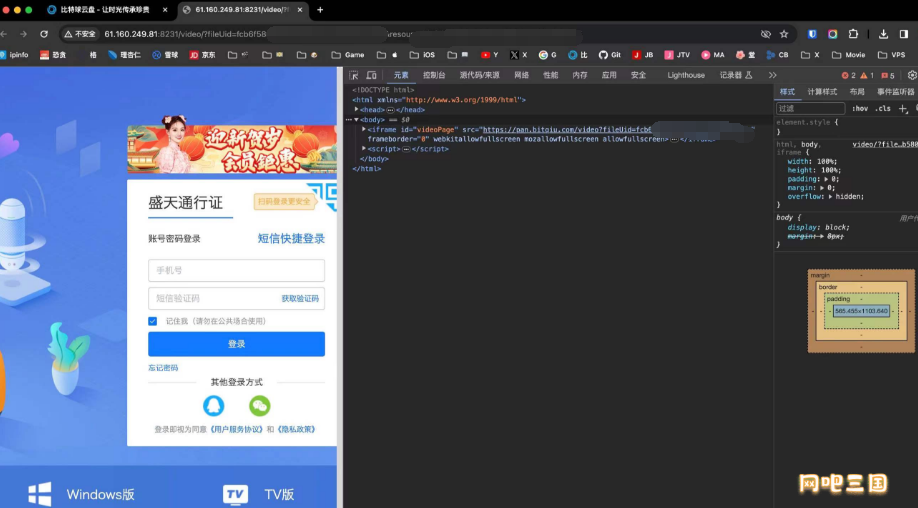Open the Lighthouse tab
Image resolution: width=918 pixels, height=508 pixels.
[x=686, y=75]
